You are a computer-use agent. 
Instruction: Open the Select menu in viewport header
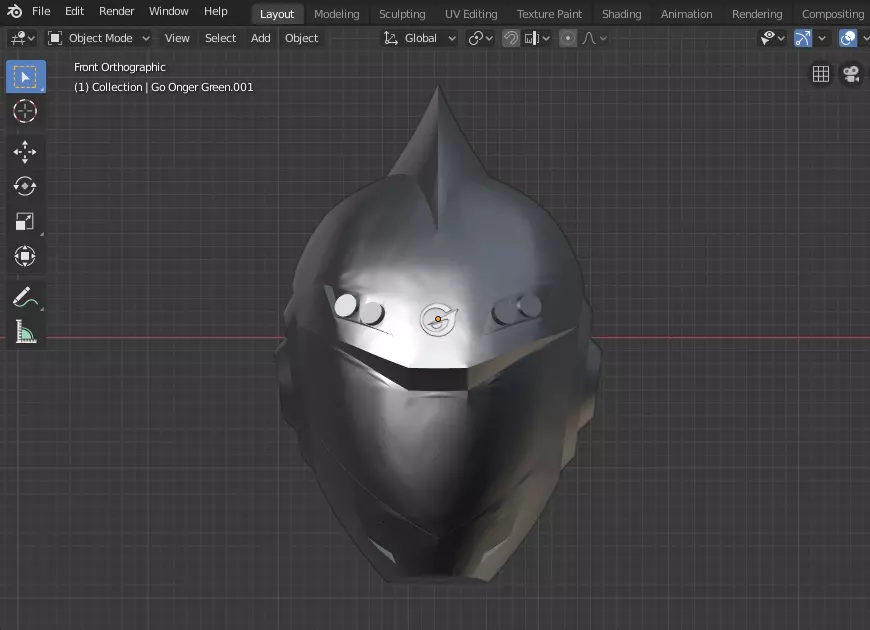tap(220, 38)
